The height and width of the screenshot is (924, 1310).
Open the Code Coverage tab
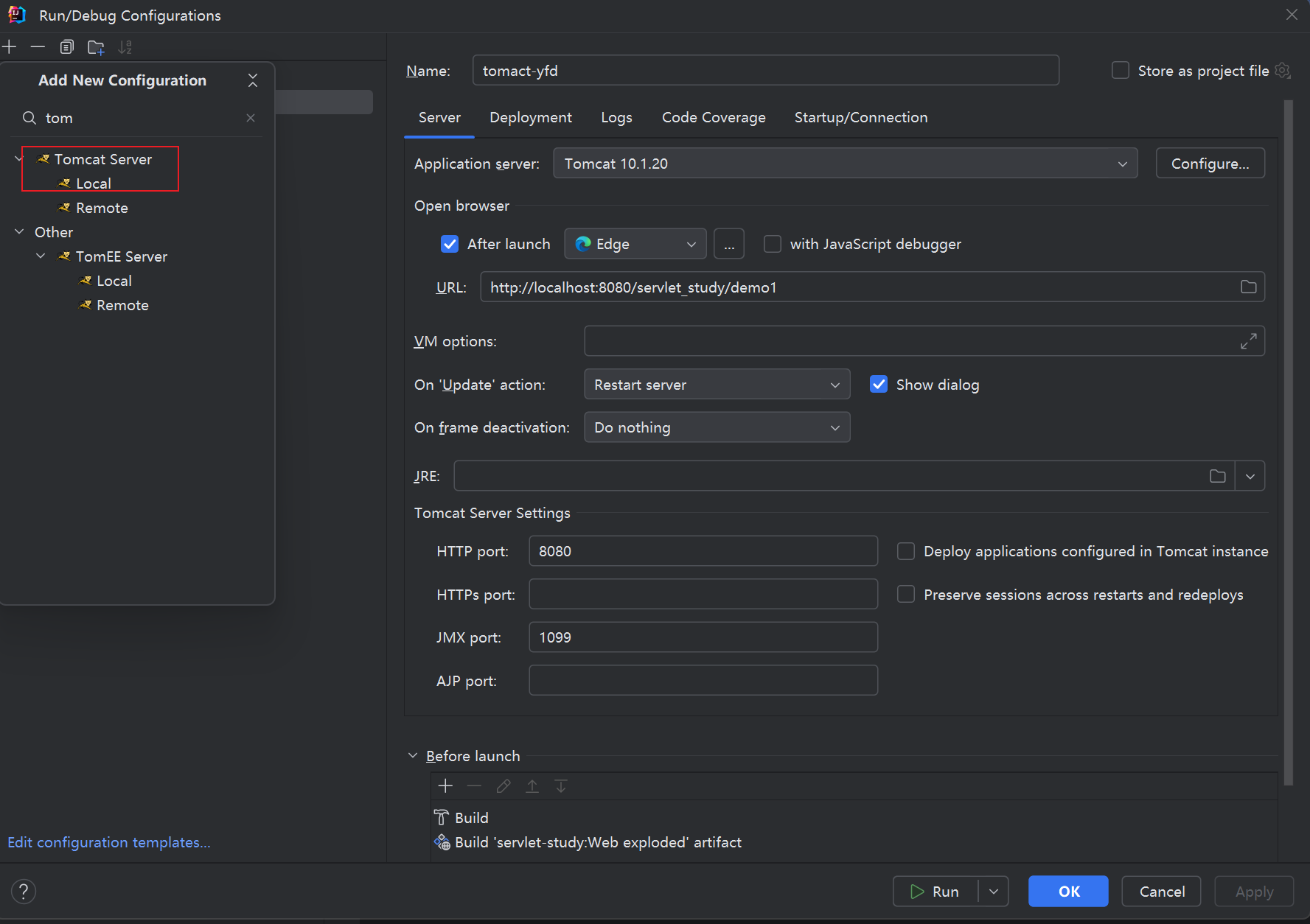(x=714, y=118)
